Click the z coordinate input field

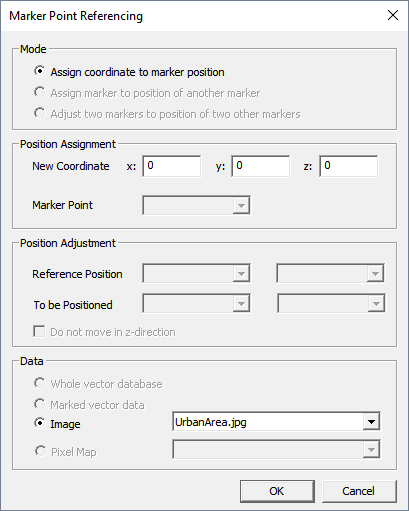(x=349, y=166)
